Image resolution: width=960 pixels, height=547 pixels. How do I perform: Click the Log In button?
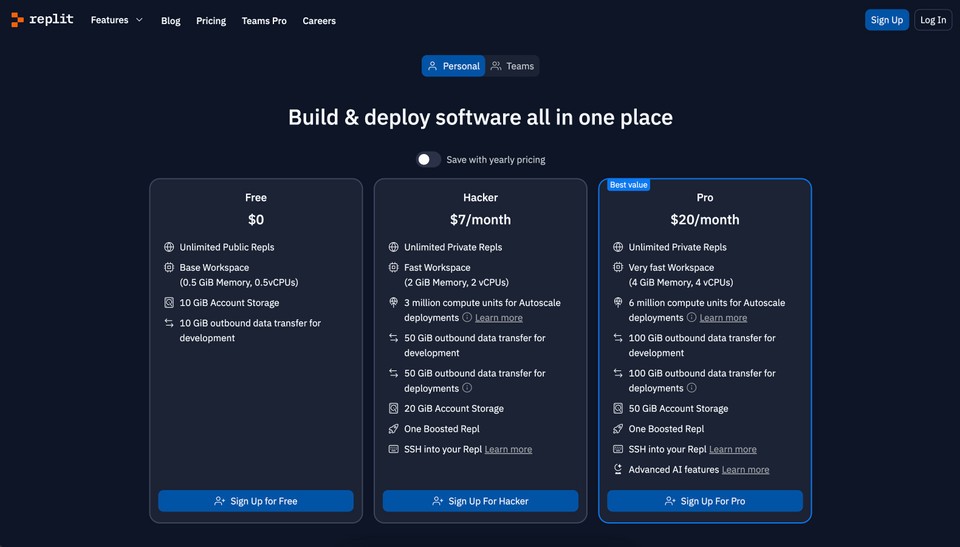(x=933, y=20)
